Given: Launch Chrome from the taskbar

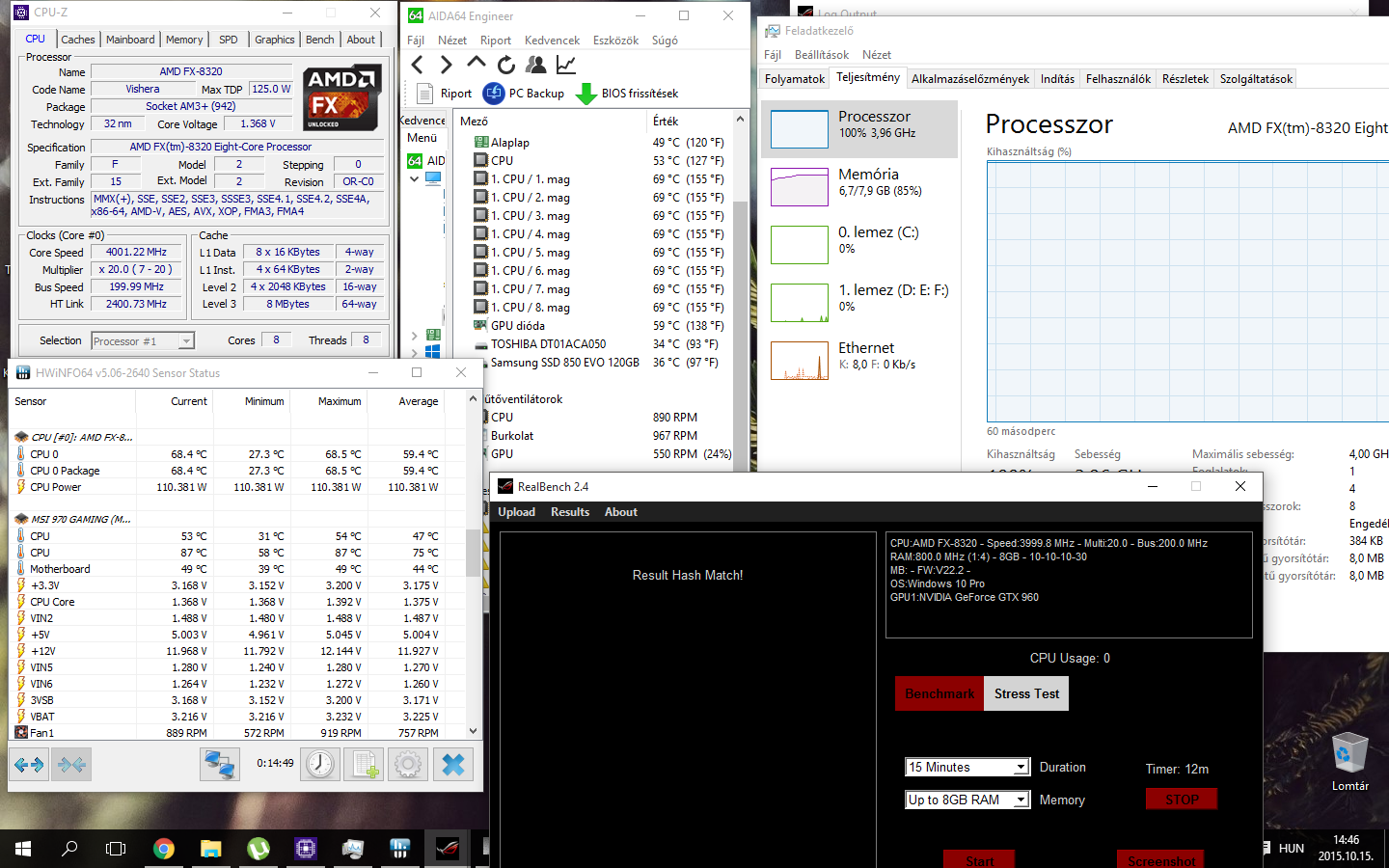Looking at the screenshot, I should 164,849.
